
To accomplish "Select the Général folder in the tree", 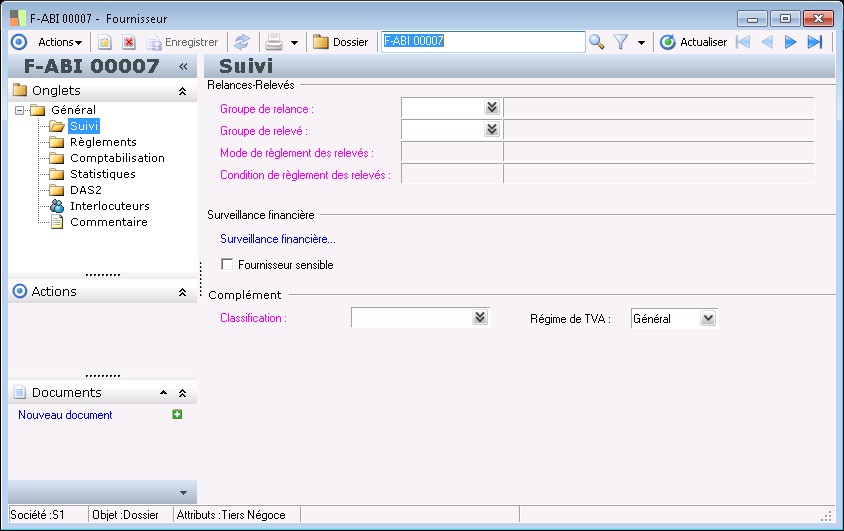I will click(x=73, y=110).
